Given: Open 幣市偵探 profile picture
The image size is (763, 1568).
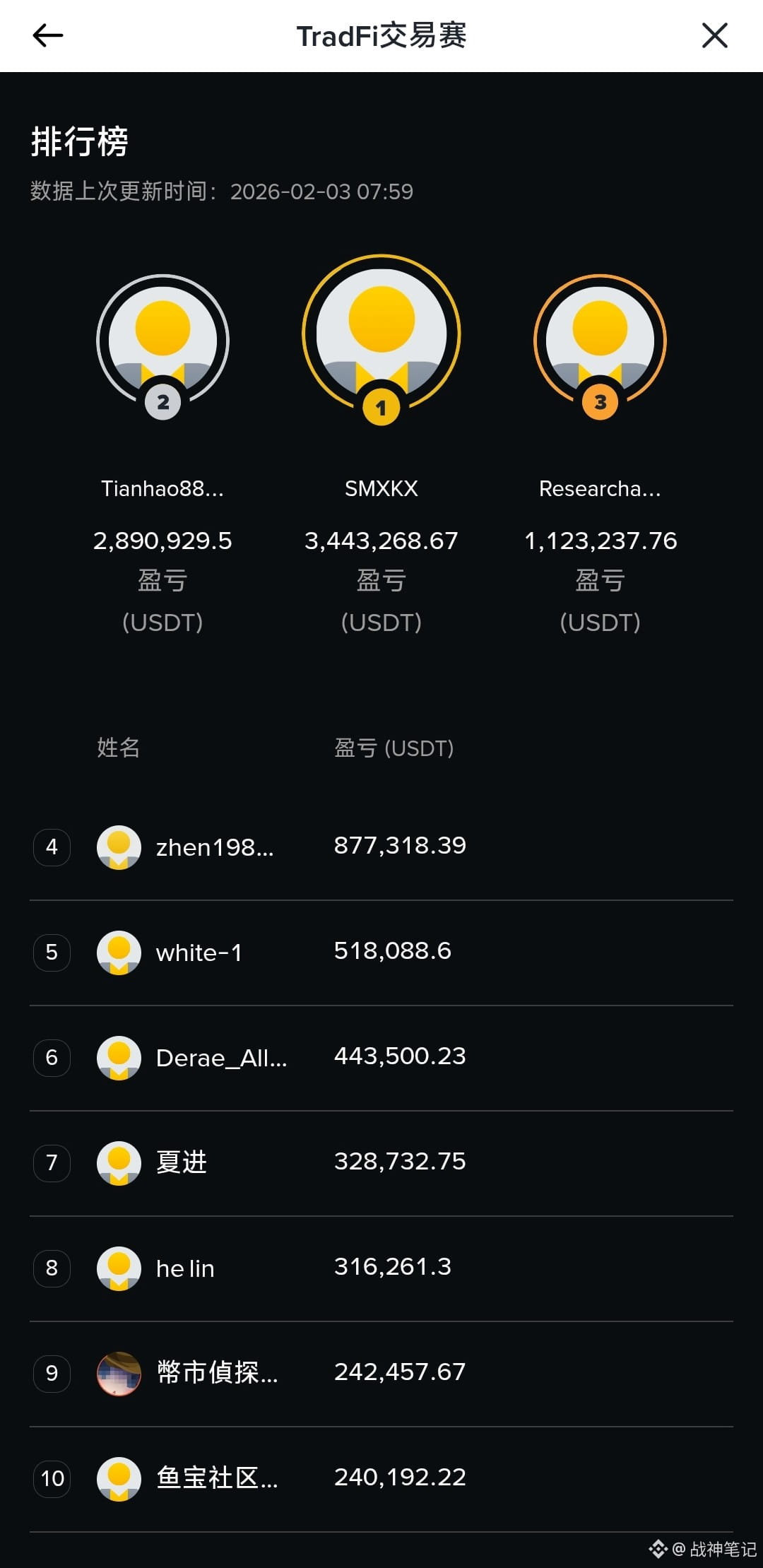Looking at the screenshot, I should point(119,1373).
